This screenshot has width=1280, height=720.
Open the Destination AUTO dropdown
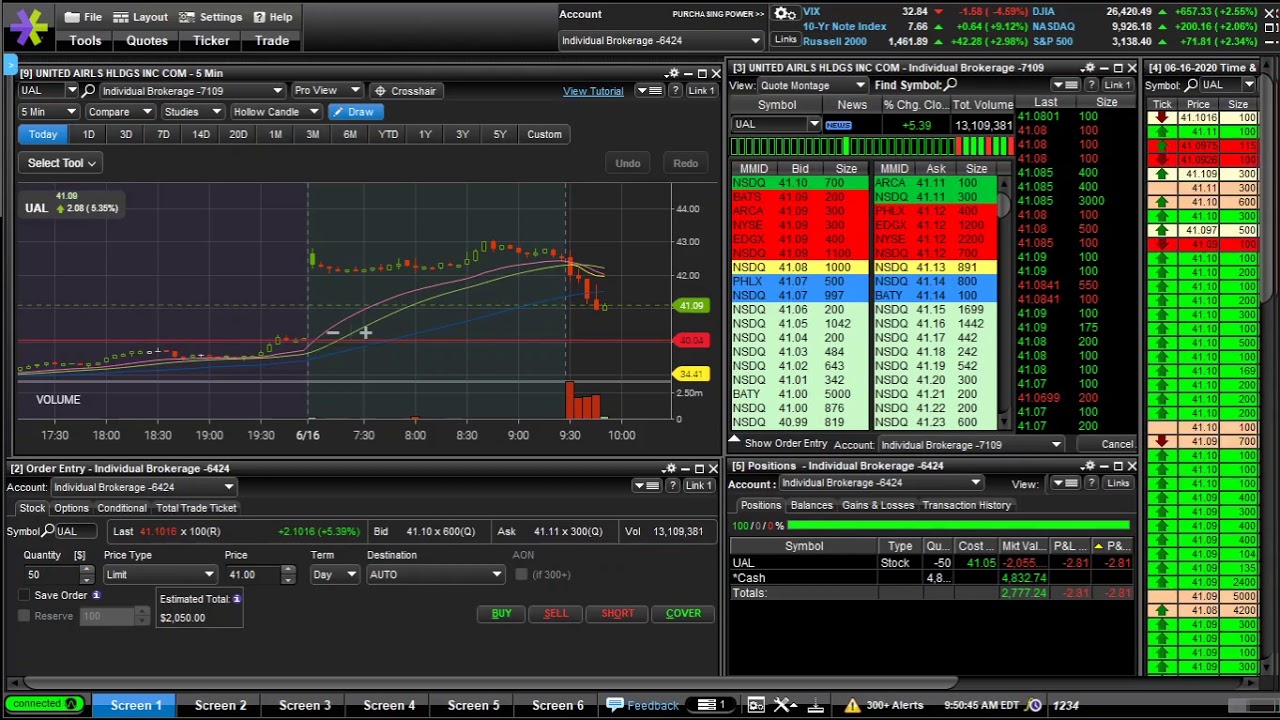point(434,574)
